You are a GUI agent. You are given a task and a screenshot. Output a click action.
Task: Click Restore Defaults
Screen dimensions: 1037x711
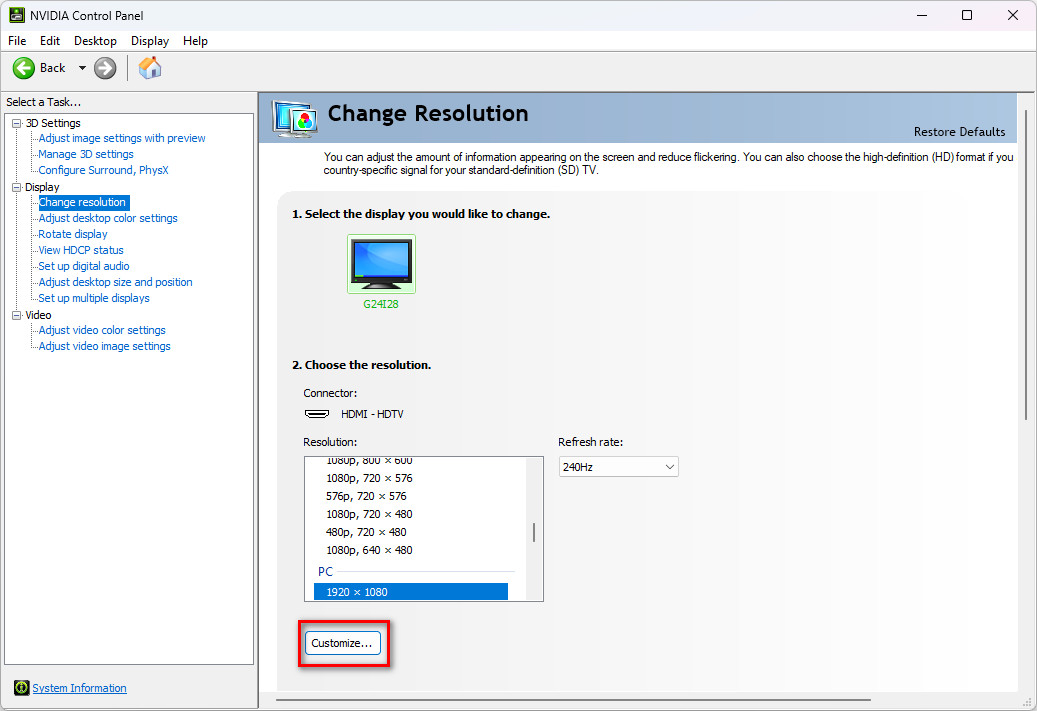coord(959,132)
